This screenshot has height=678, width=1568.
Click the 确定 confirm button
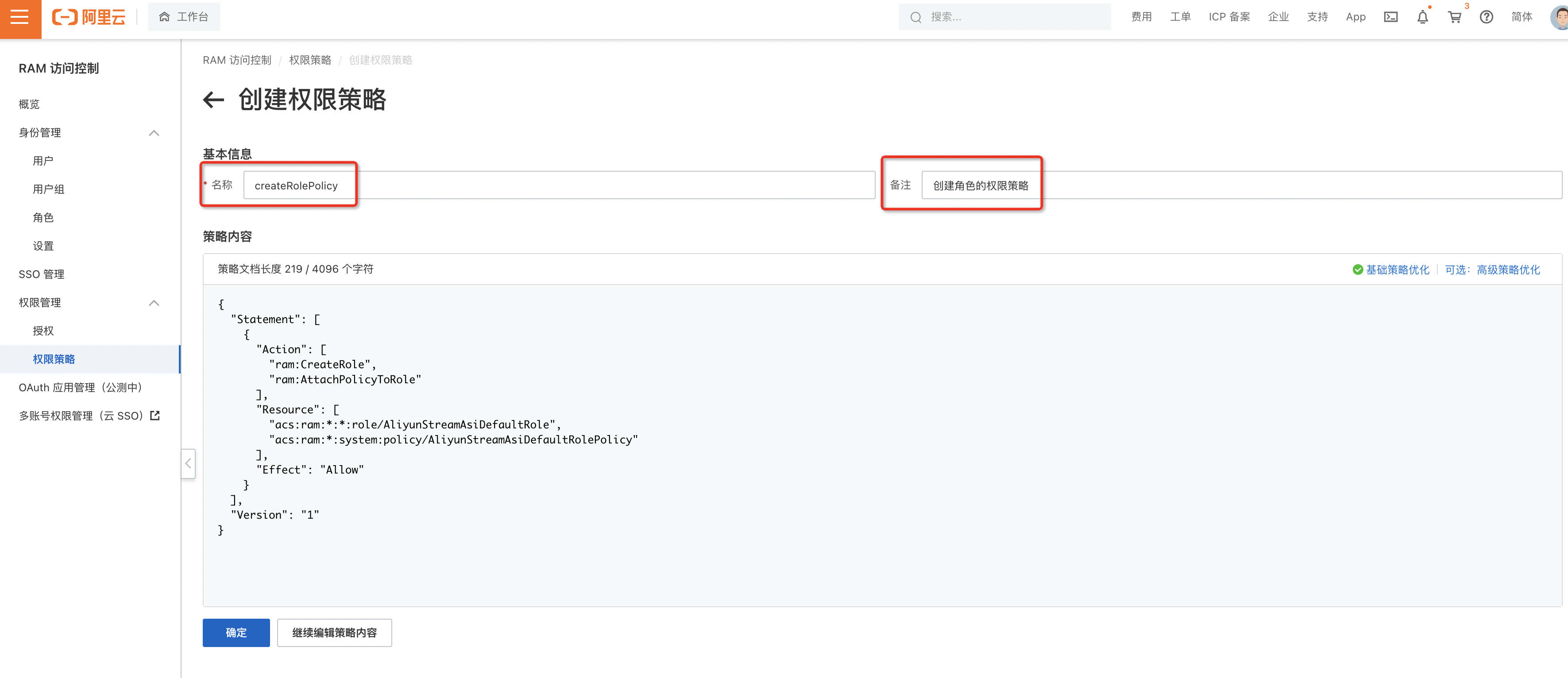click(236, 632)
